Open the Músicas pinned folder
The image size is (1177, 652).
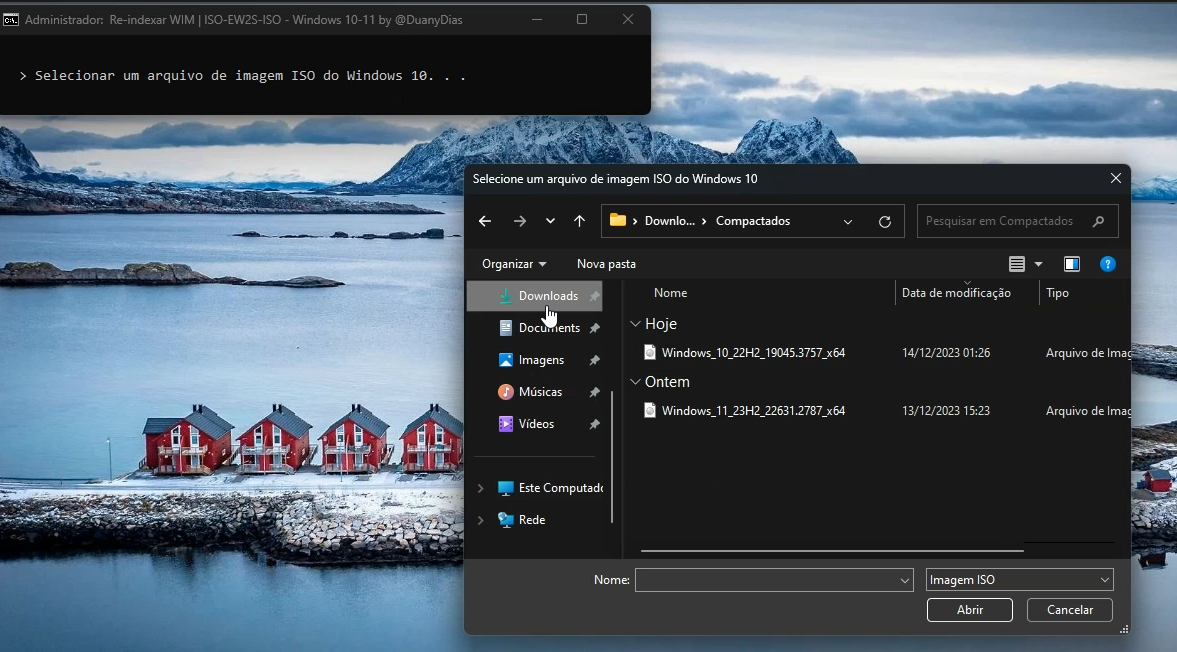(540, 391)
